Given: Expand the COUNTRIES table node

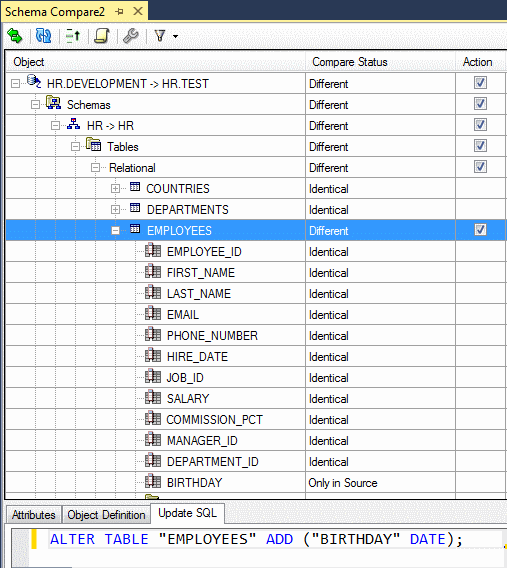Looking at the screenshot, I should point(115,189).
